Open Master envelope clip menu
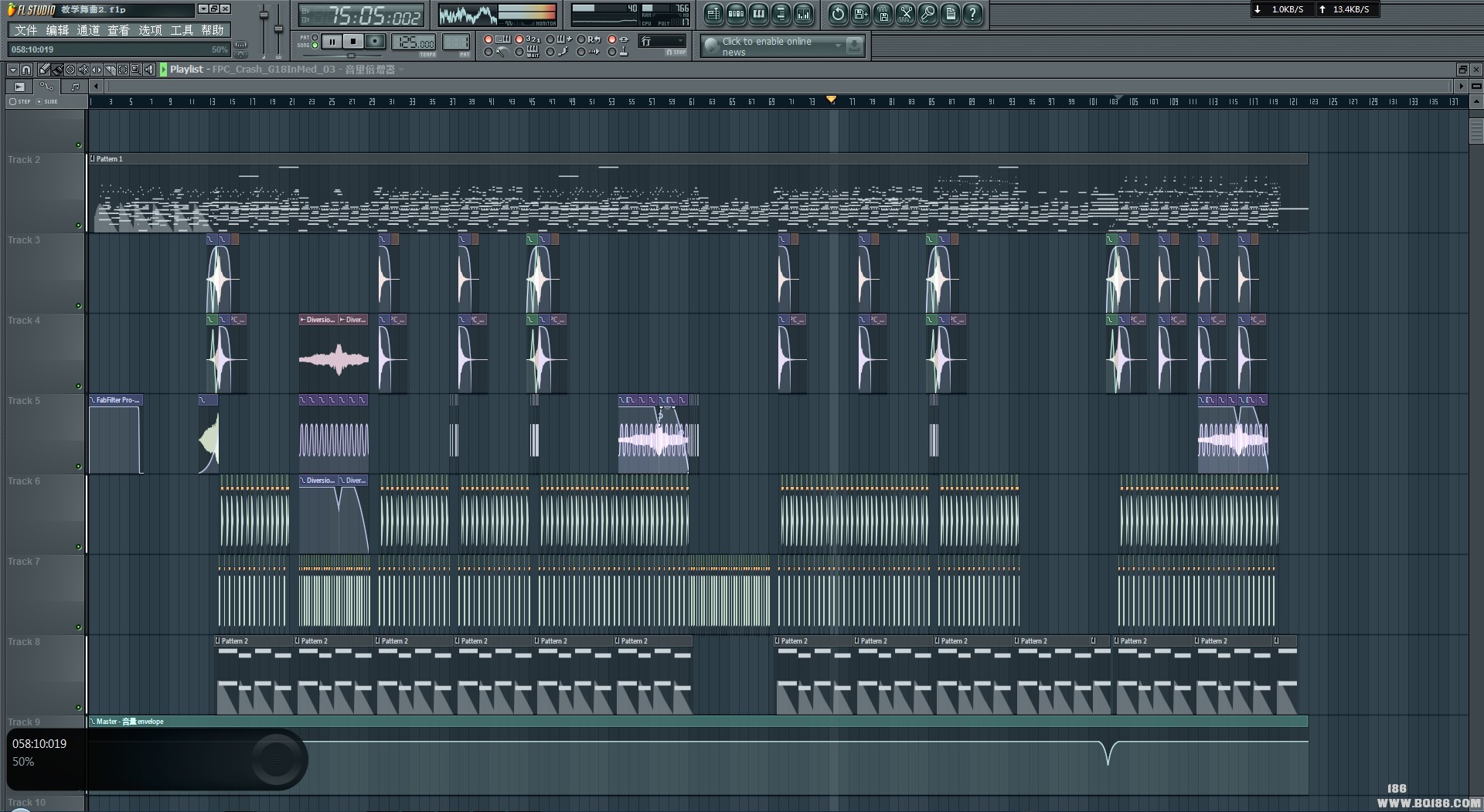This screenshot has width=1484, height=812. coord(93,721)
